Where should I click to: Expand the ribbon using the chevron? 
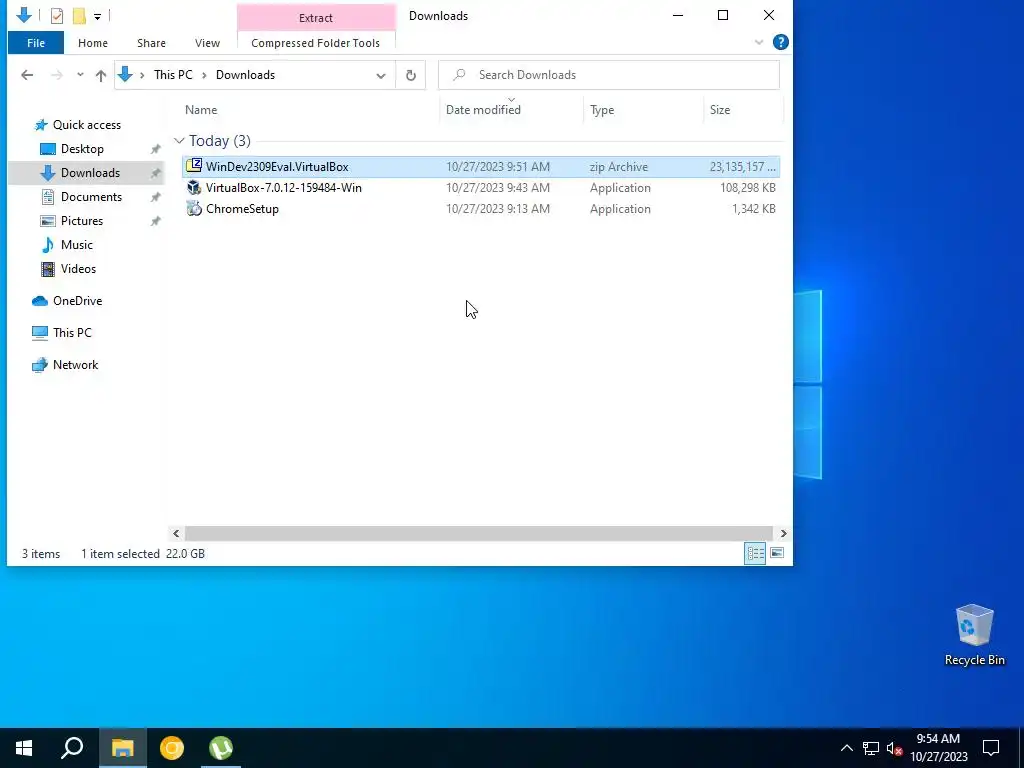(x=759, y=42)
